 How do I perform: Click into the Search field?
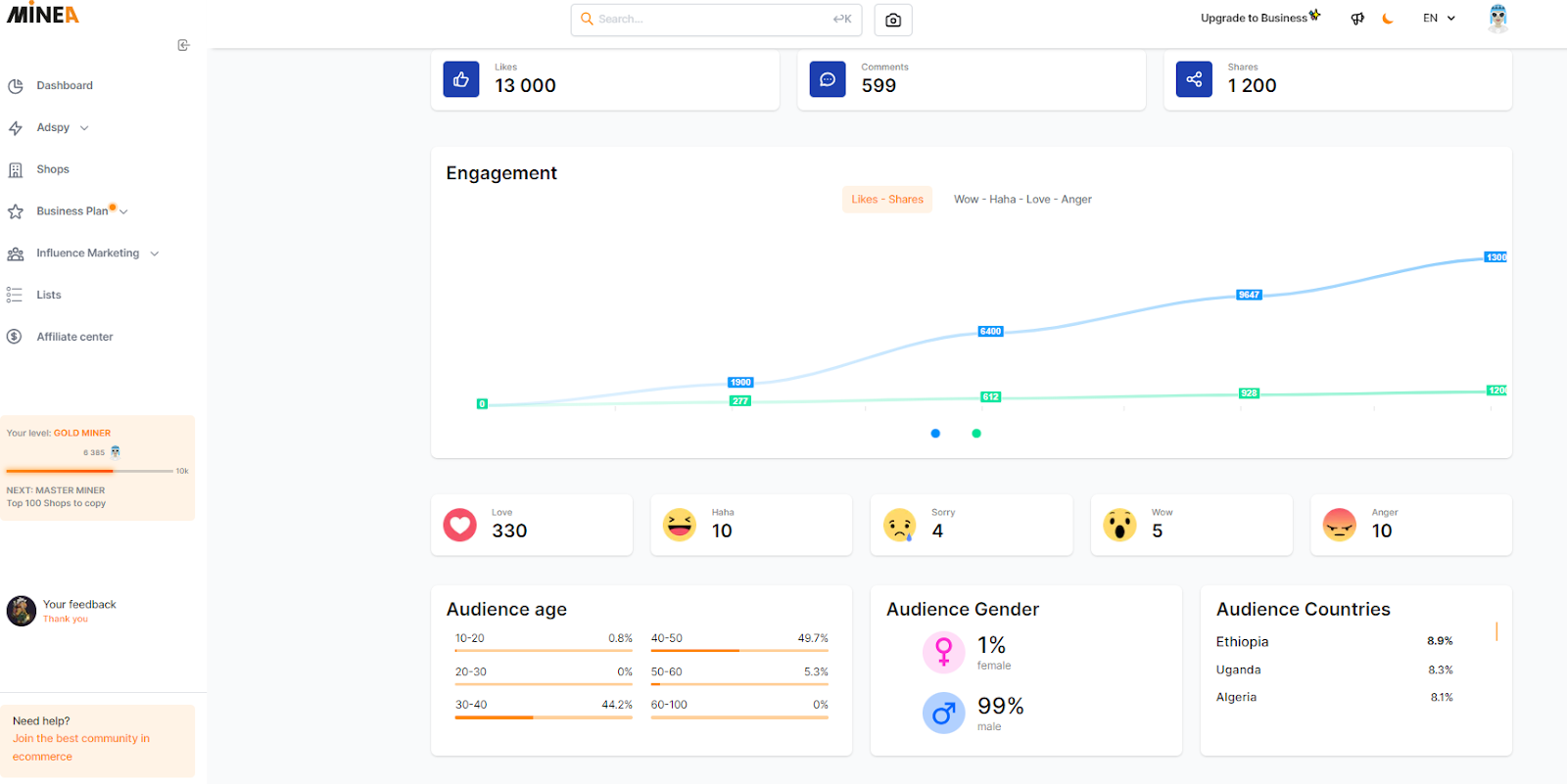point(716,20)
